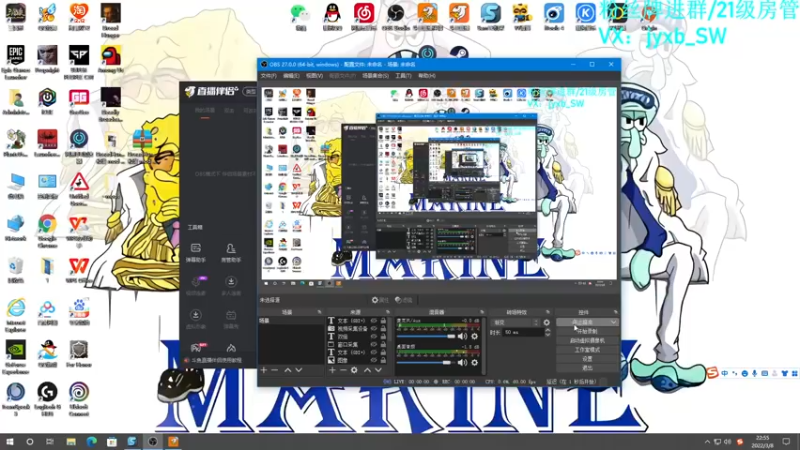This screenshot has width=800, height=450.
Task: Open OBS 设置 settings button
Action: point(587,359)
